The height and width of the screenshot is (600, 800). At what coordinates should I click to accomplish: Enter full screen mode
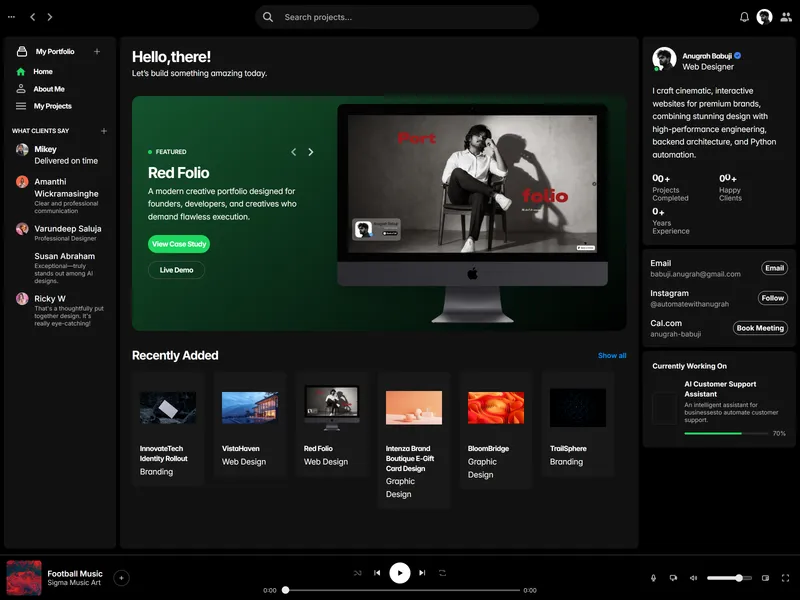point(785,578)
